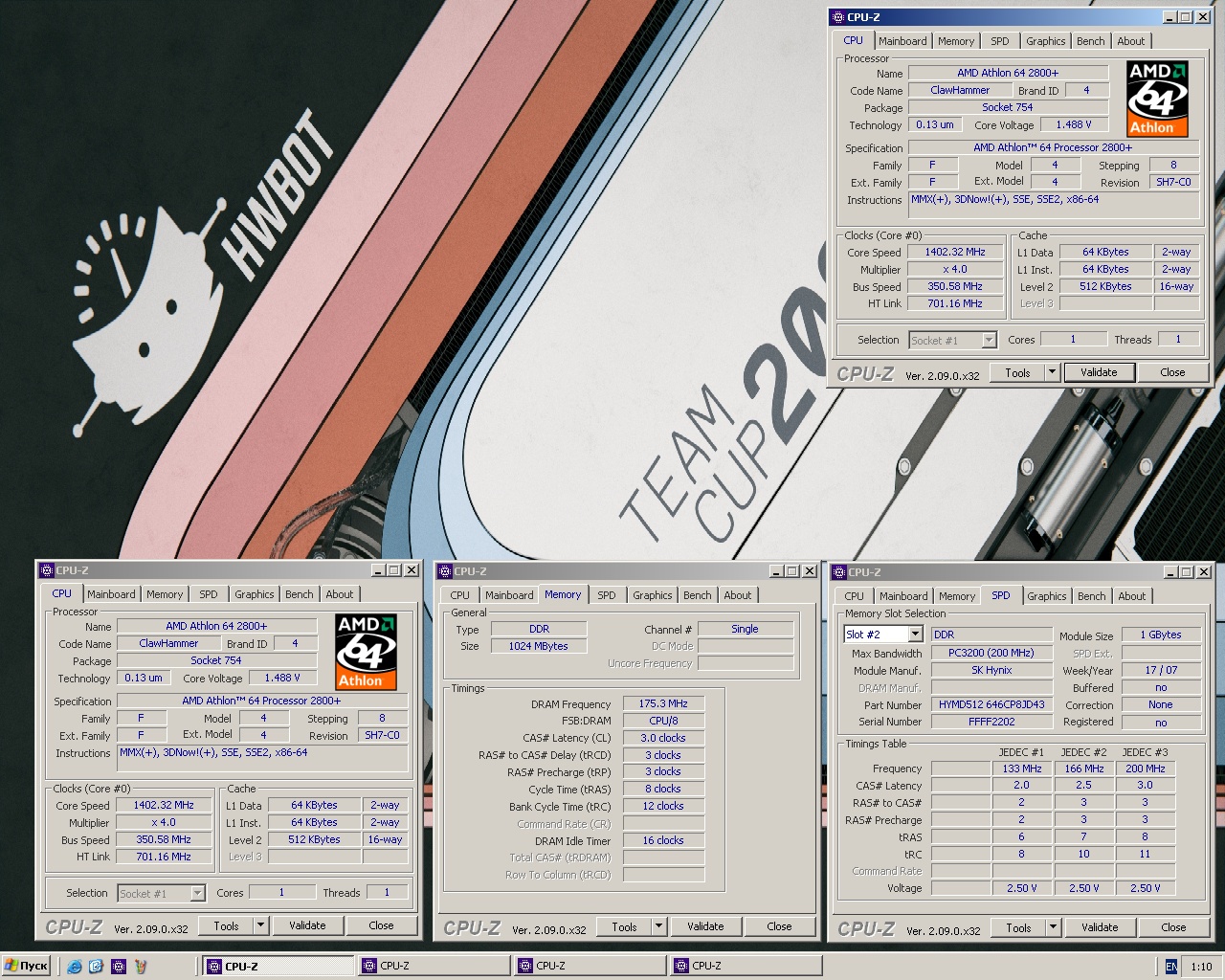Click the pressed CPU-Z taskbar button
Image resolution: width=1225 pixels, height=980 pixels.
279,966
